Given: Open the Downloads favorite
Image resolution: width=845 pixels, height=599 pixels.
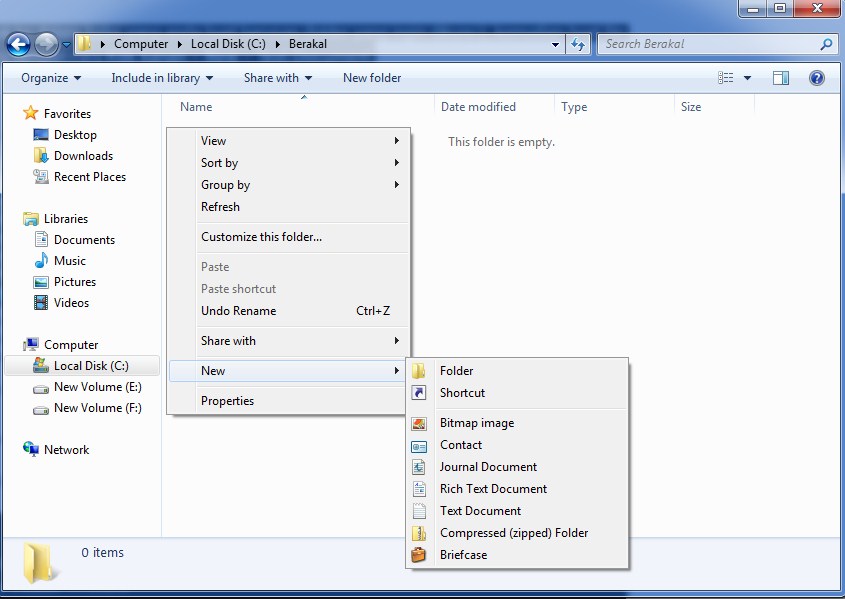Looking at the screenshot, I should 83,155.
